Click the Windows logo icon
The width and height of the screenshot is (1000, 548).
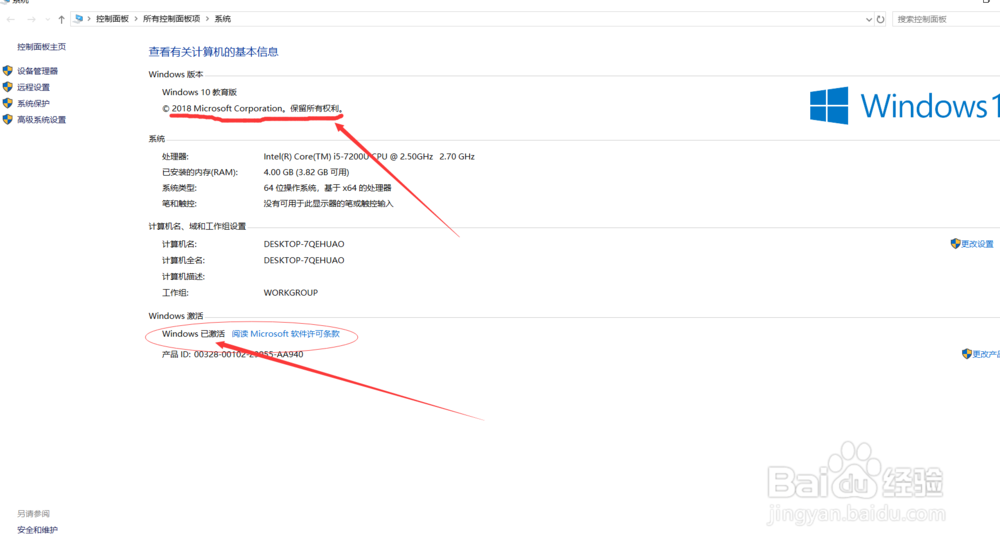(x=829, y=105)
